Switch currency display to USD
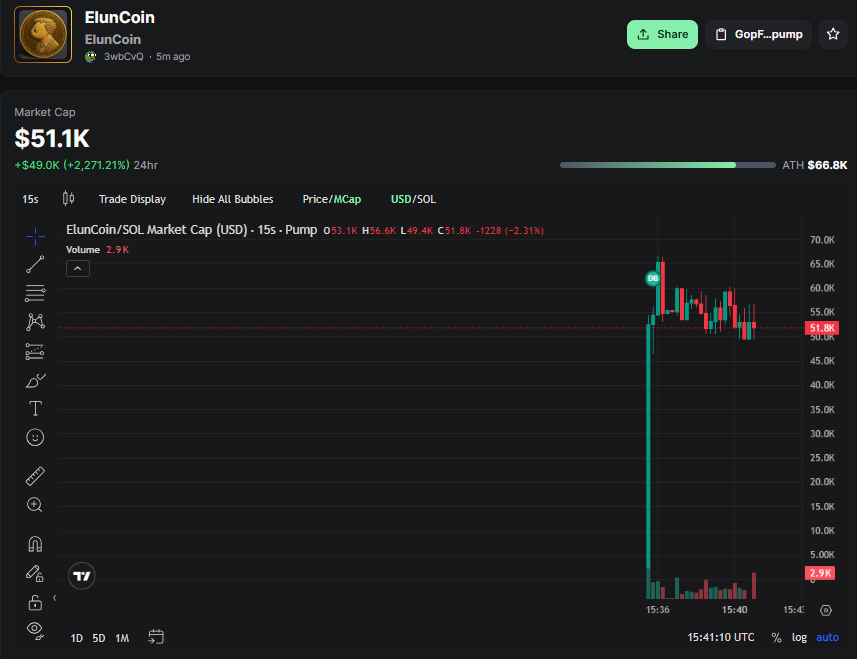The width and height of the screenshot is (857, 659). pyautogui.click(x=401, y=199)
